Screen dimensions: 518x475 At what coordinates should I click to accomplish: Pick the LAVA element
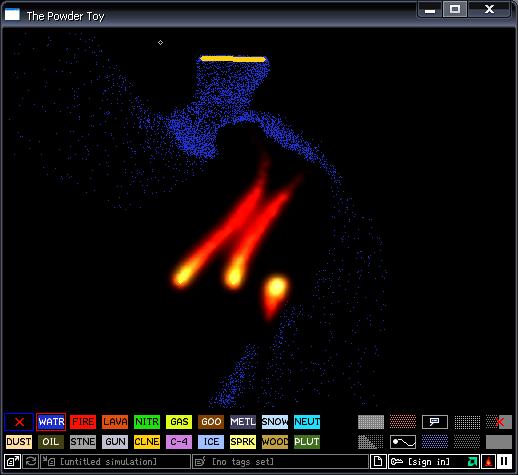pos(115,422)
